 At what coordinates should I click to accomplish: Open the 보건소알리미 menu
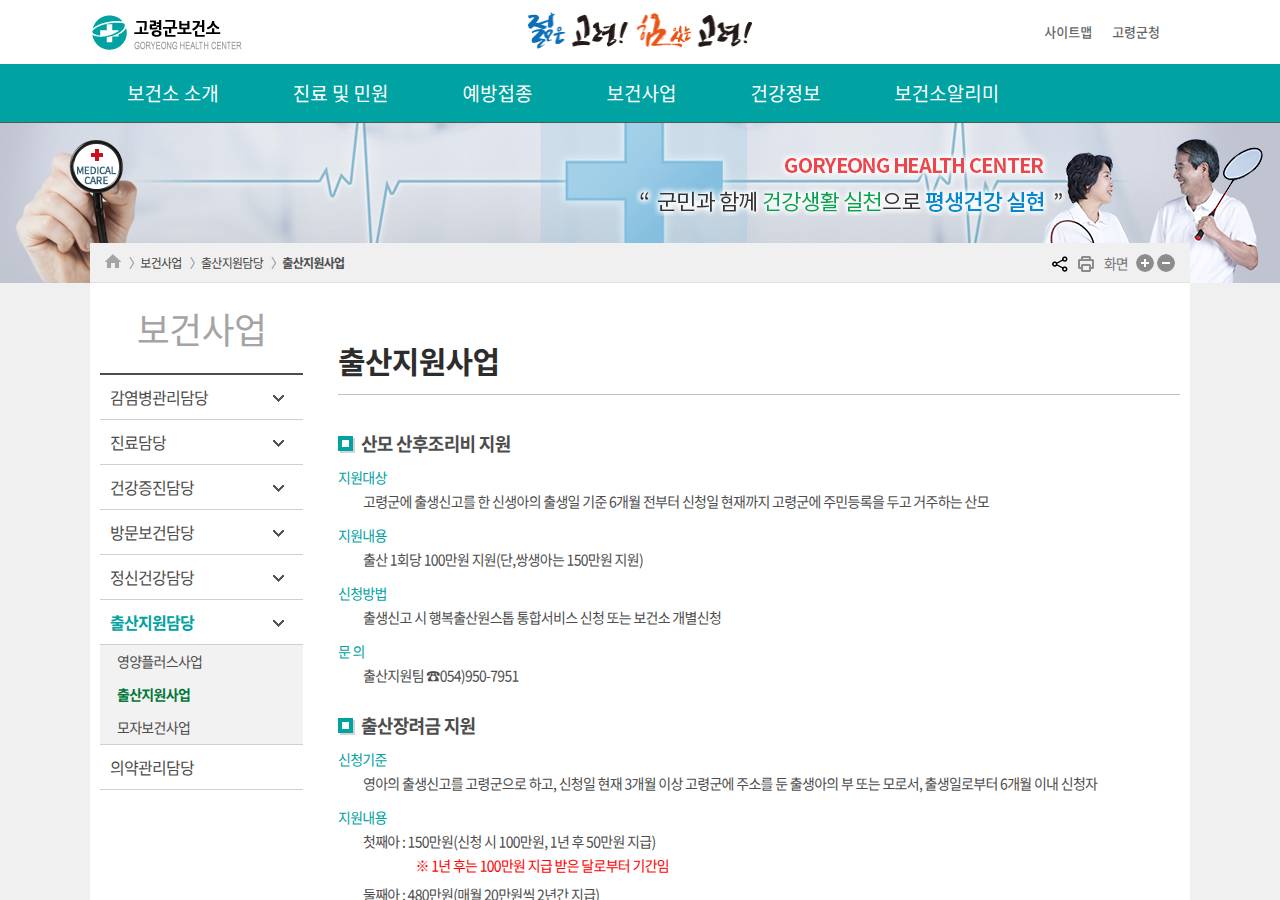click(x=946, y=93)
